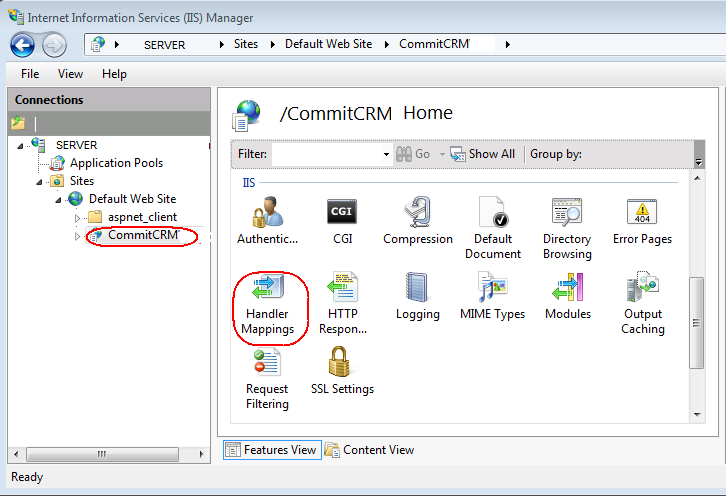
Task: Click the Show All button
Action: pos(483,154)
